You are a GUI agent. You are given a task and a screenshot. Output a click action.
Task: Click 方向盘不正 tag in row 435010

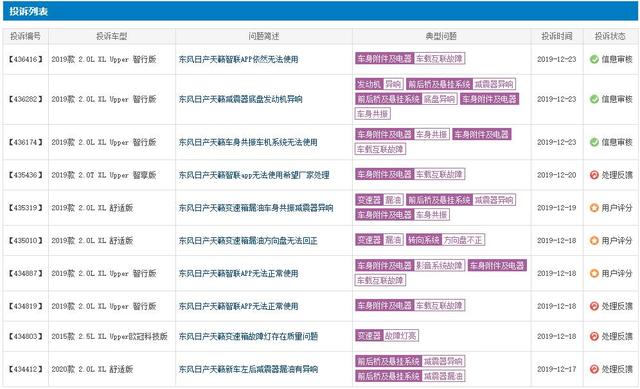pos(463,240)
